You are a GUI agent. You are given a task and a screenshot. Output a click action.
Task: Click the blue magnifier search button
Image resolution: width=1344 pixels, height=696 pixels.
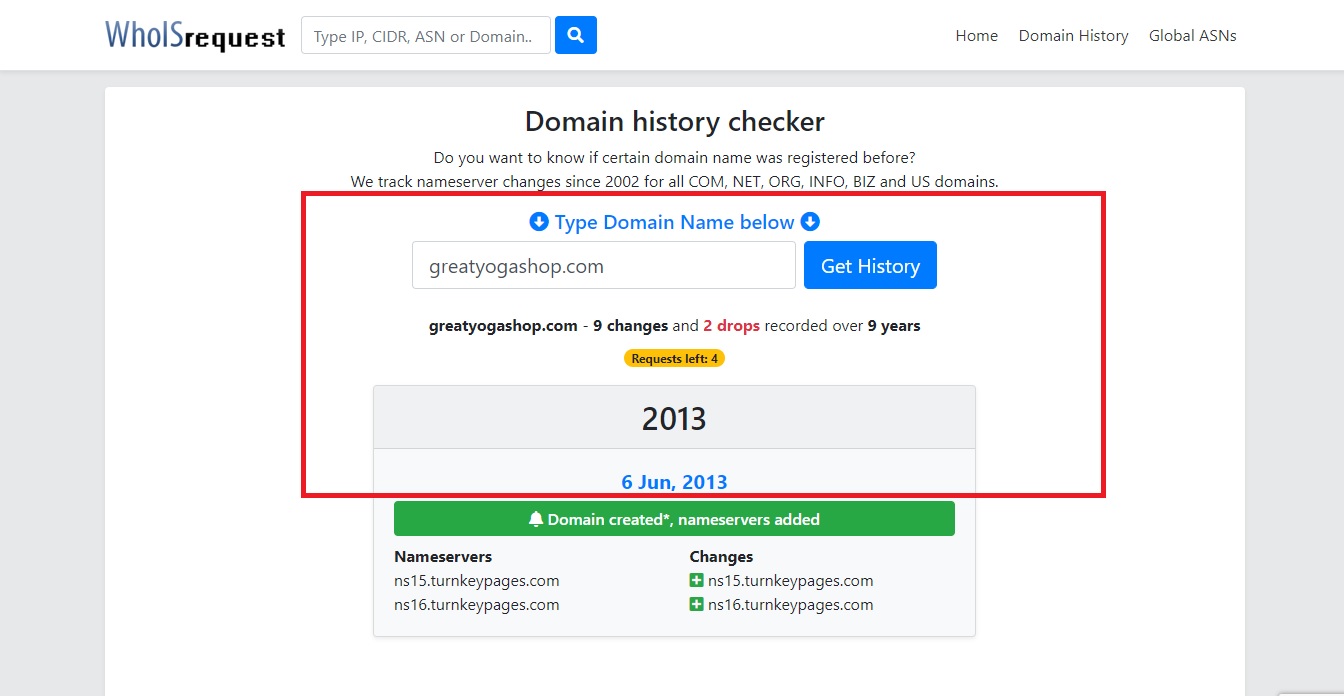click(x=576, y=35)
